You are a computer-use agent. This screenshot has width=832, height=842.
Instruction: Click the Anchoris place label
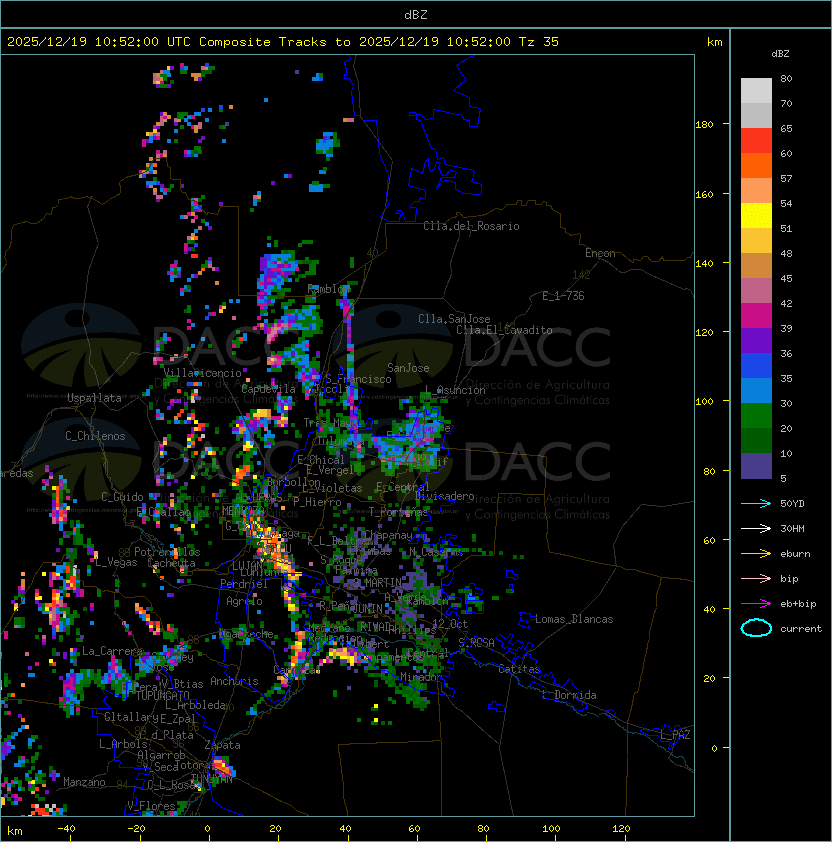pos(234,681)
